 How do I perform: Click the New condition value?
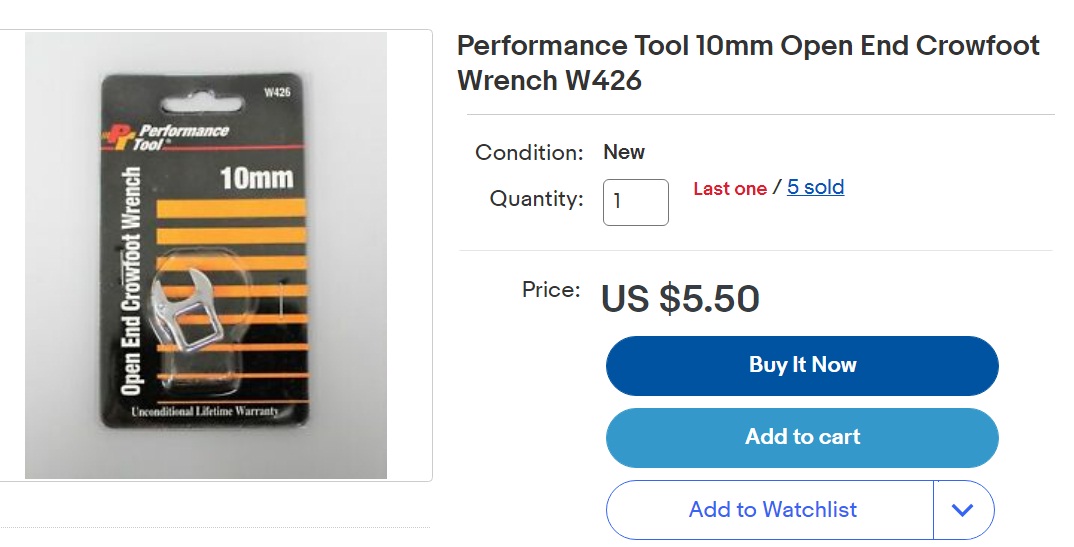click(624, 152)
